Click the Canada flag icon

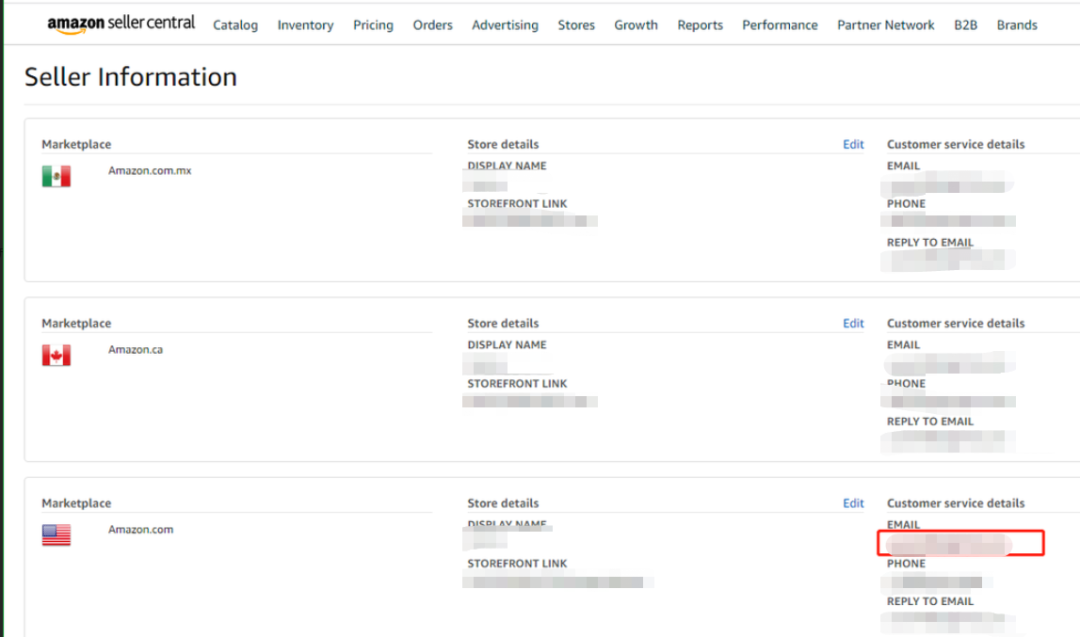pos(56,355)
